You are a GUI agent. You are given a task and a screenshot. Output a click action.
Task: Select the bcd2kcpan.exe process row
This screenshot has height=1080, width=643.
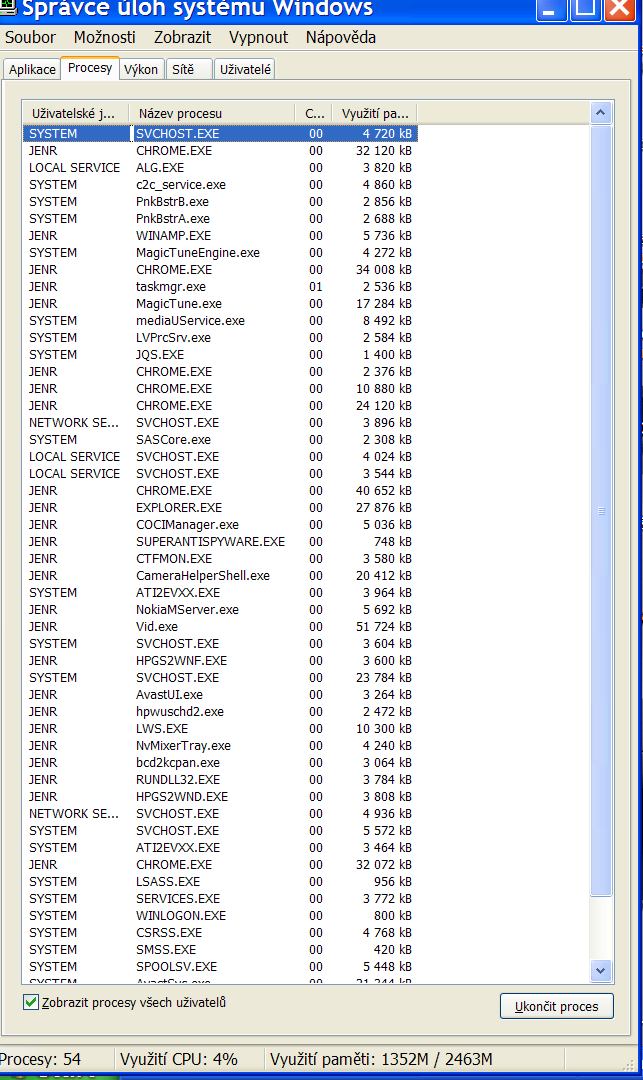point(220,762)
